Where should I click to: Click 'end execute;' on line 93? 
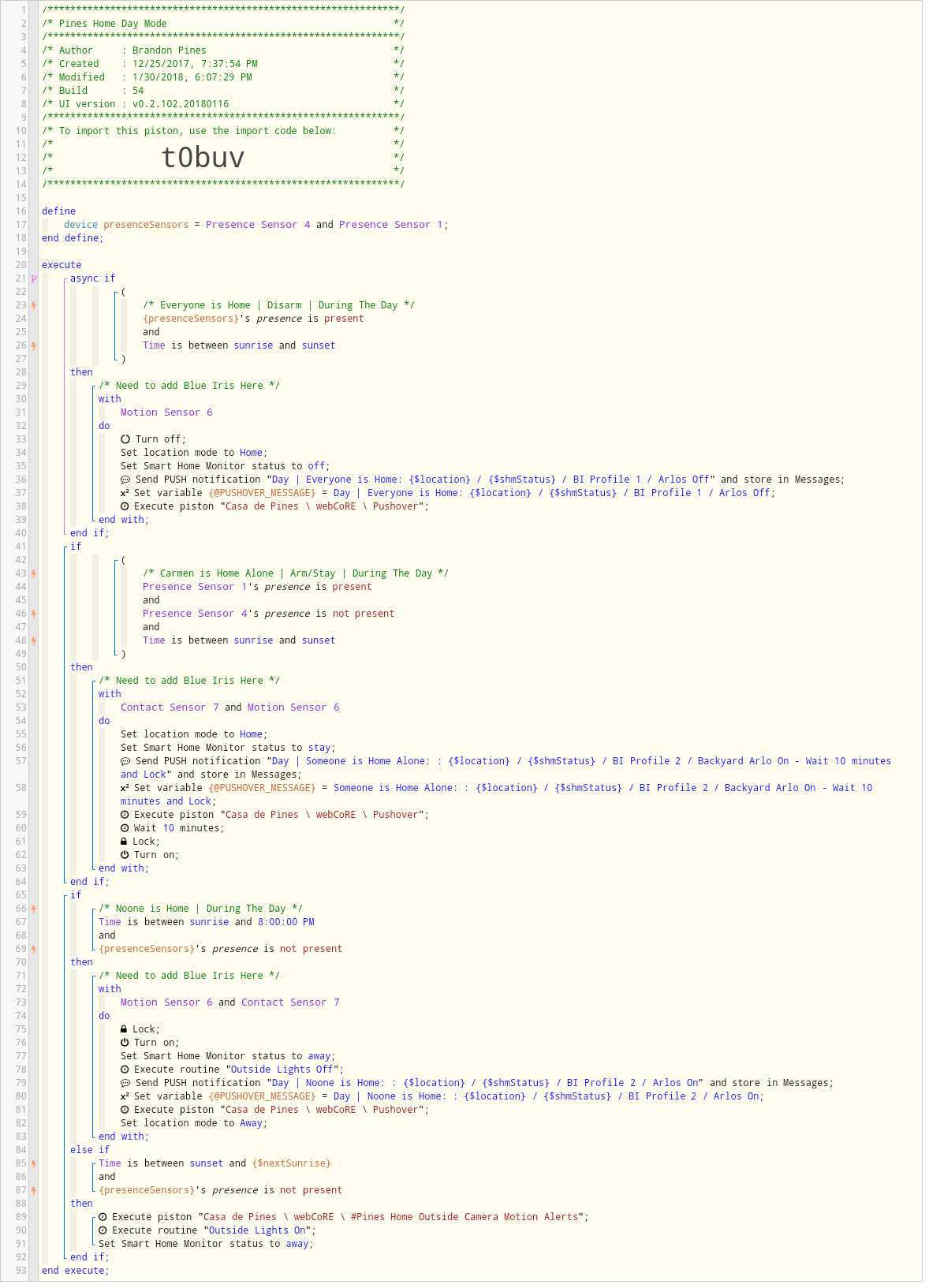pyautogui.click(x=76, y=1271)
